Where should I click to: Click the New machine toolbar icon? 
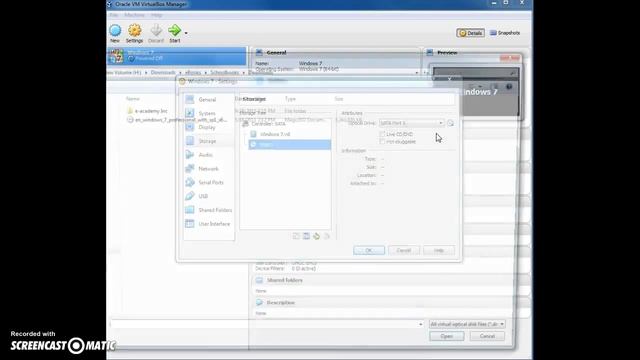[x=115, y=33]
